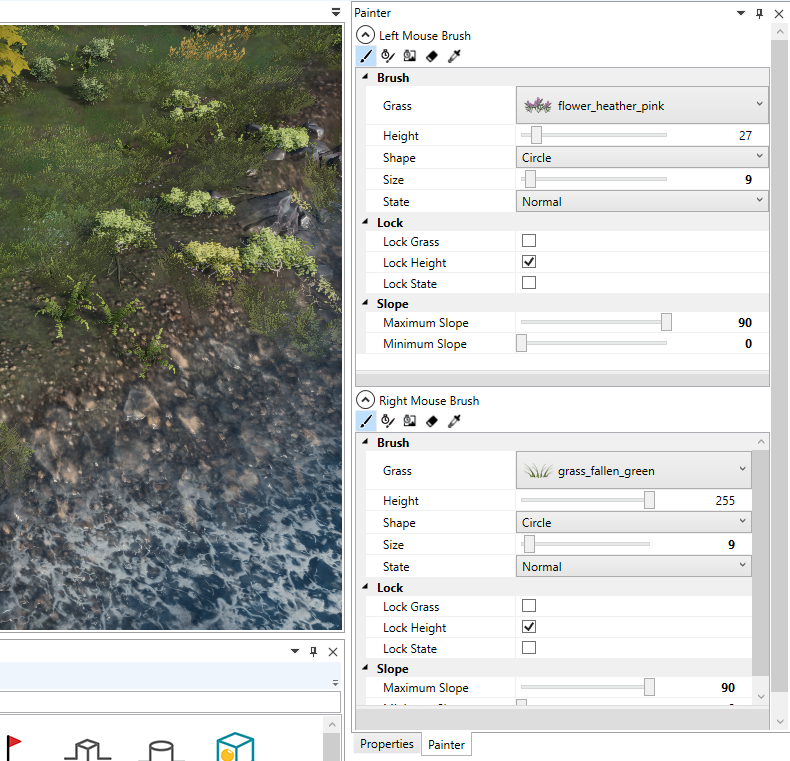
Task: Pin the Painter panel
Action: (759, 14)
